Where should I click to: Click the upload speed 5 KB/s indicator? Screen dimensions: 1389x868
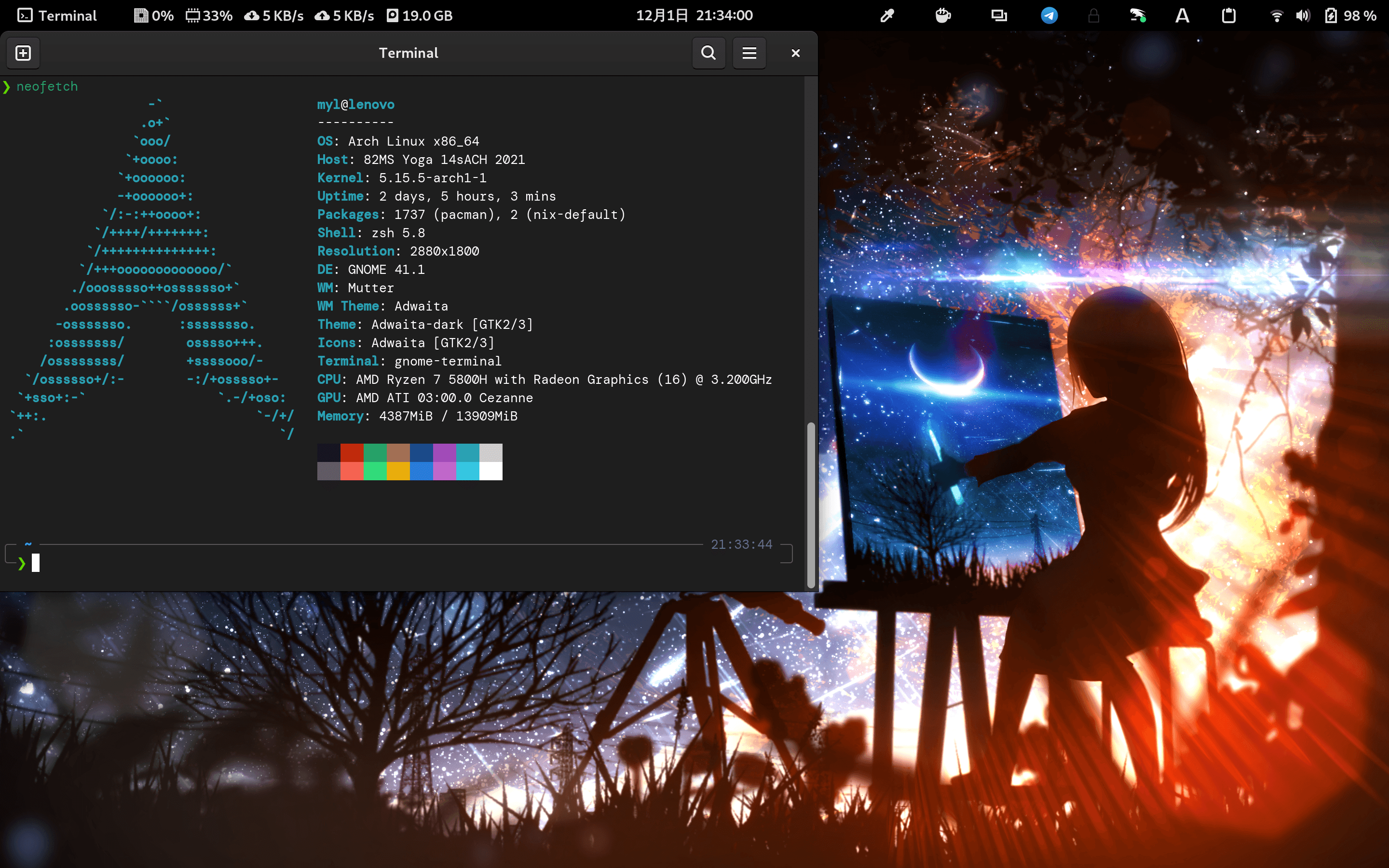pyautogui.click(x=344, y=15)
